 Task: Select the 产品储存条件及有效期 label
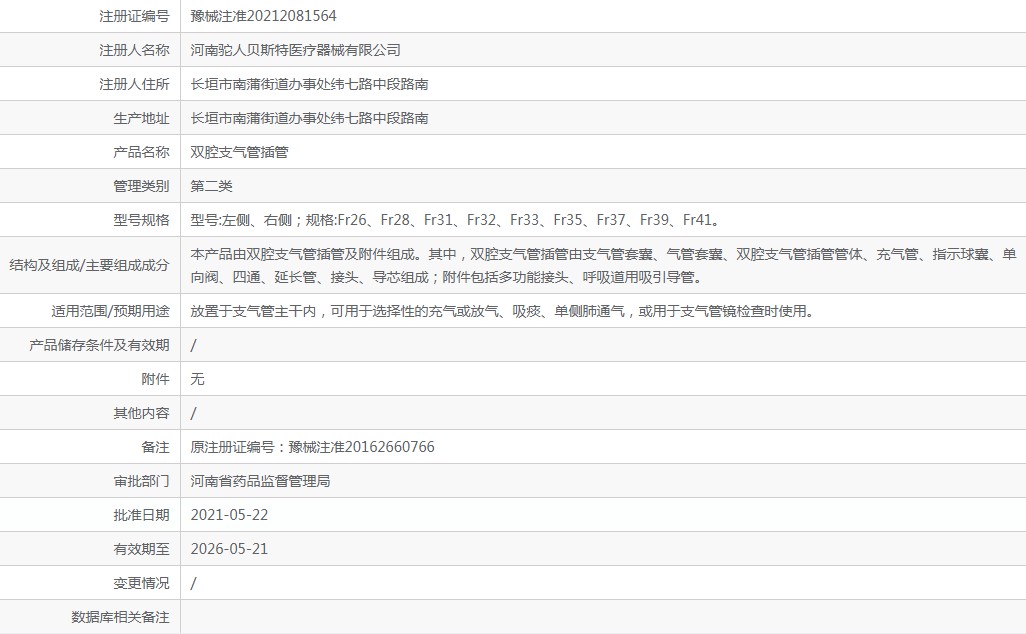[99, 345]
